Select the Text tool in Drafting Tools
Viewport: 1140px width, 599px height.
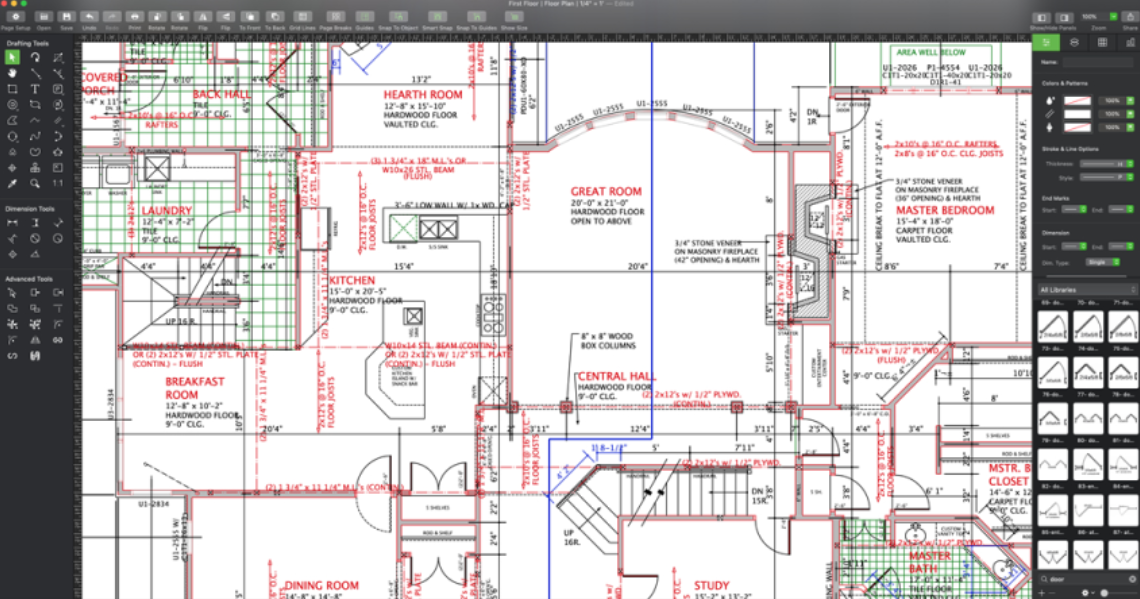point(35,89)
